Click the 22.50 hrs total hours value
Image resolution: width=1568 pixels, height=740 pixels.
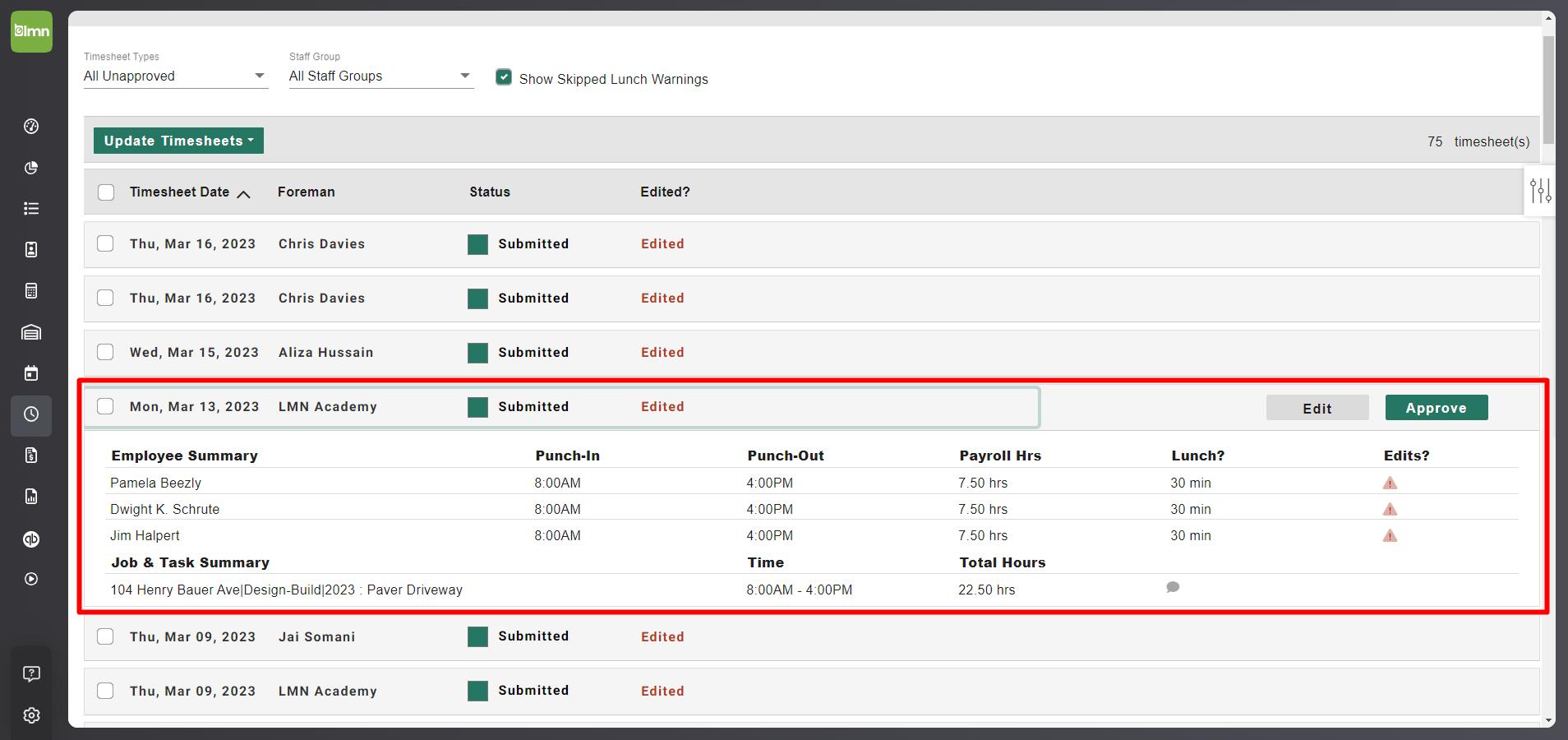pyautogui.click(x=986, y=590)
